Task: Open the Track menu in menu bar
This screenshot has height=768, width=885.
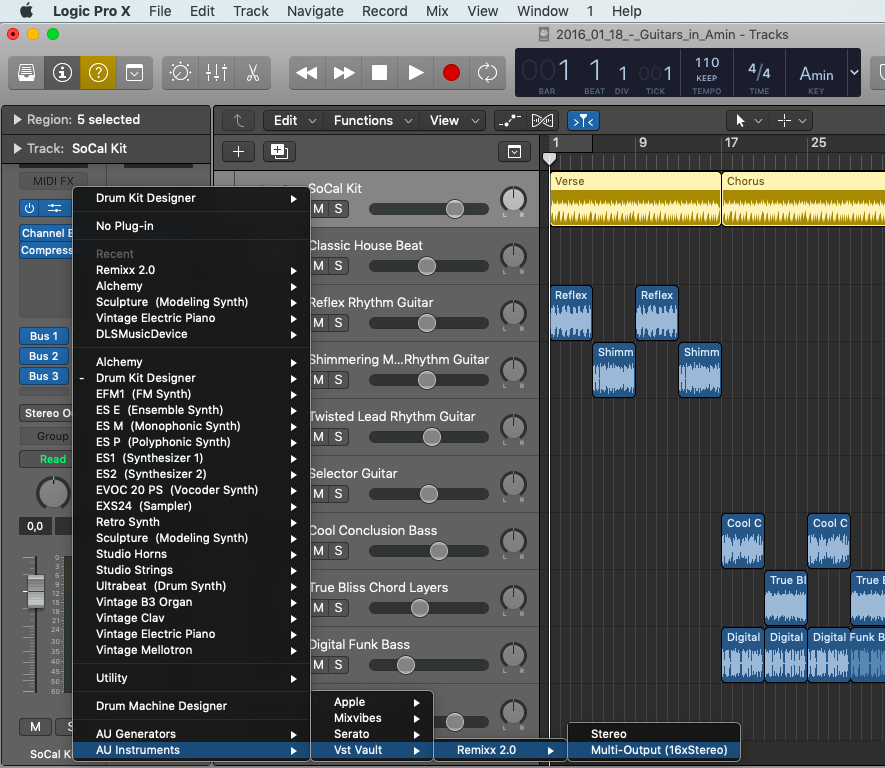Action: [x=251, y=11]
